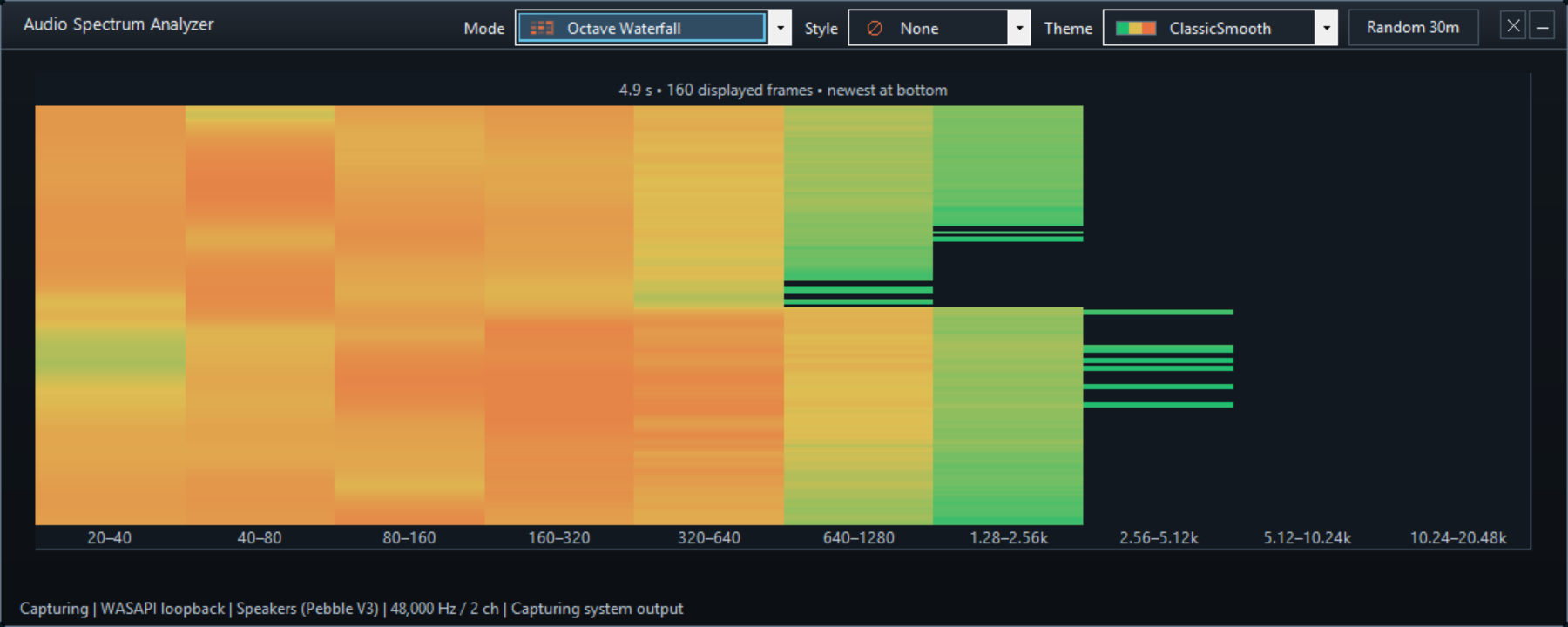Click the 20–40 octave band label

[110, 538]
